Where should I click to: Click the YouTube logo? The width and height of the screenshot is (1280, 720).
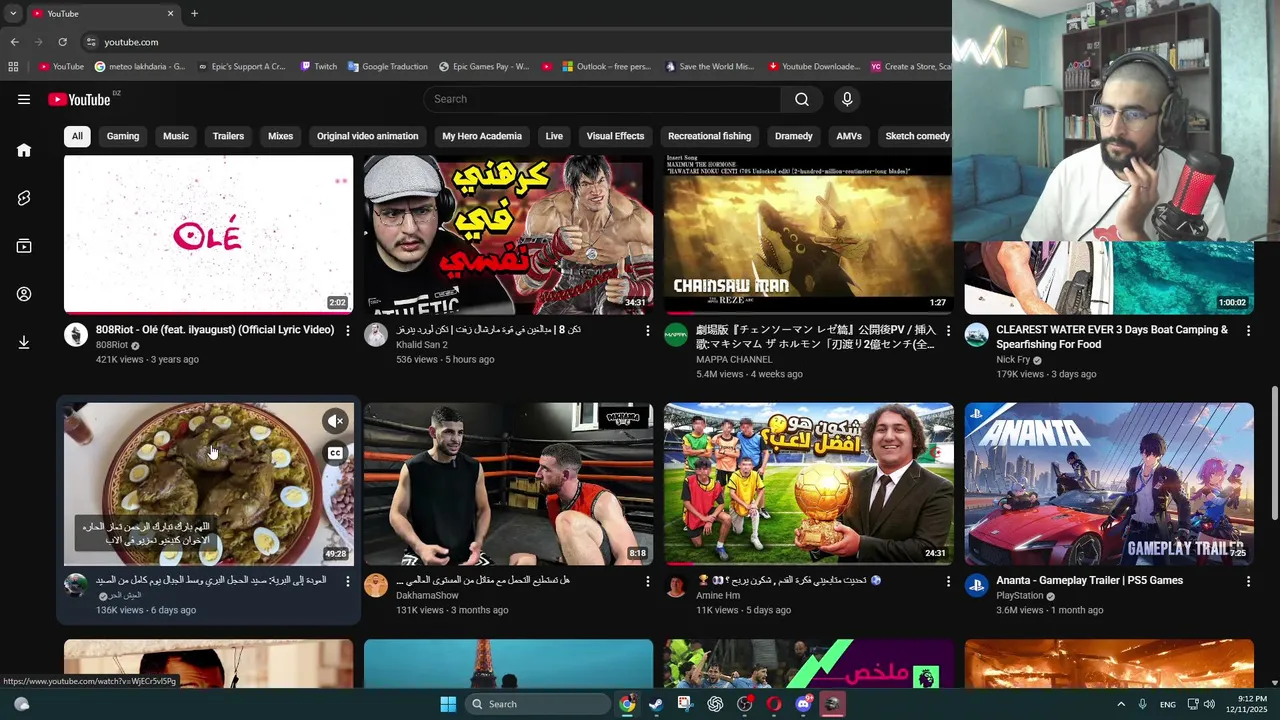click(80, 99)
